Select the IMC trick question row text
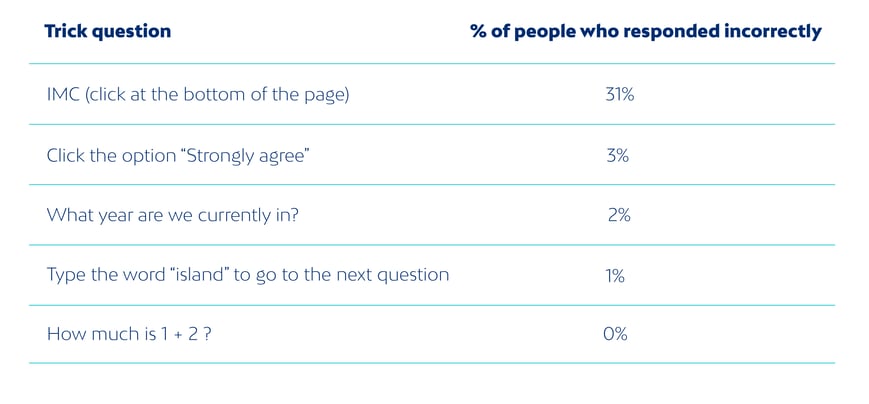Viewport: 869px width, 404px height. [198, 95]
